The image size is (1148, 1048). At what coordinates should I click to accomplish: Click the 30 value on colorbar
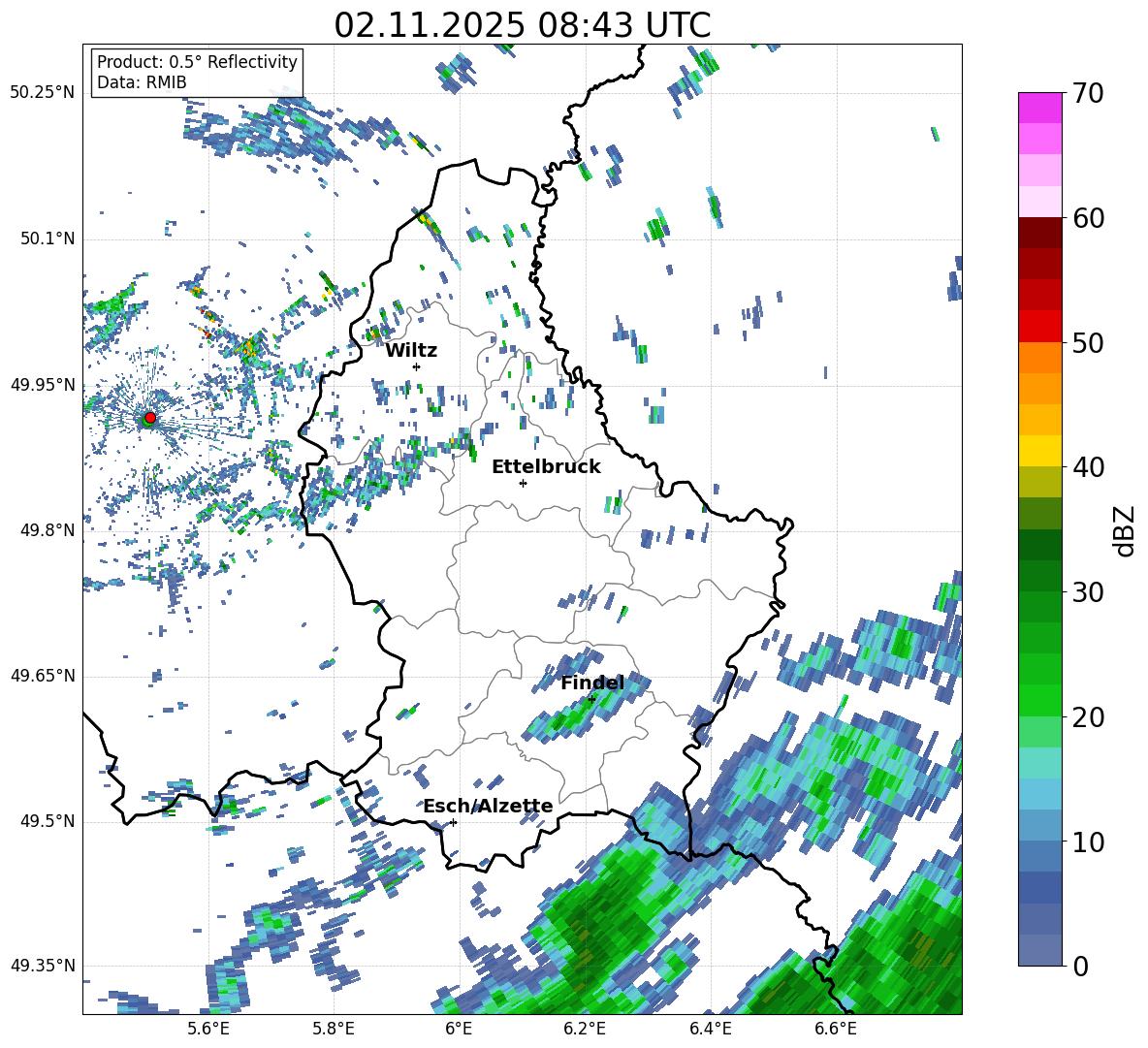coord(1088,592)
